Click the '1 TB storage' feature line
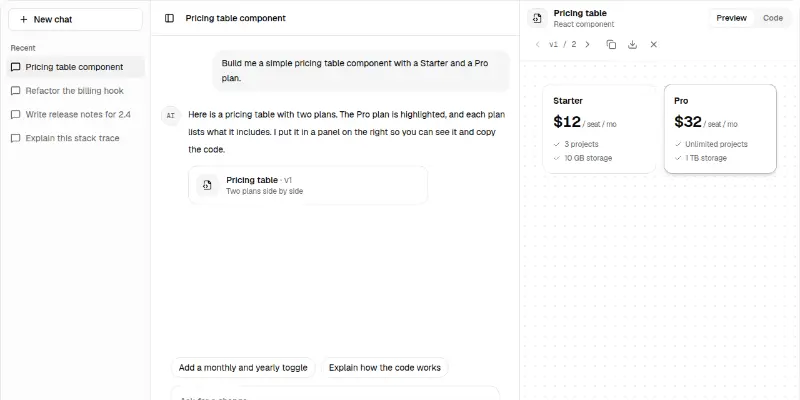Screen dimensions: 800x400 pos(701,158)
